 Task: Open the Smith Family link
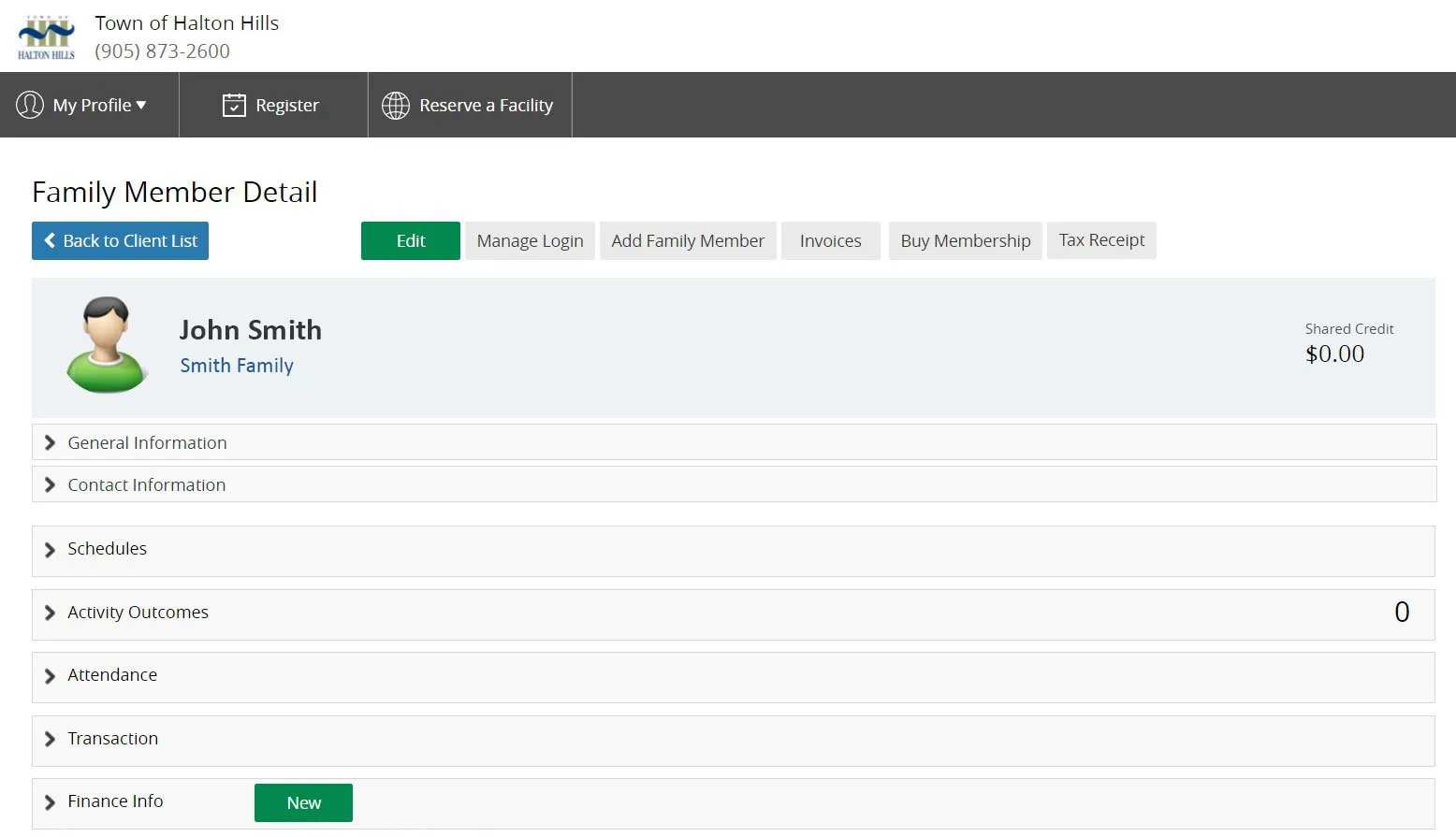pyautogui.click(x=237, y=366)
